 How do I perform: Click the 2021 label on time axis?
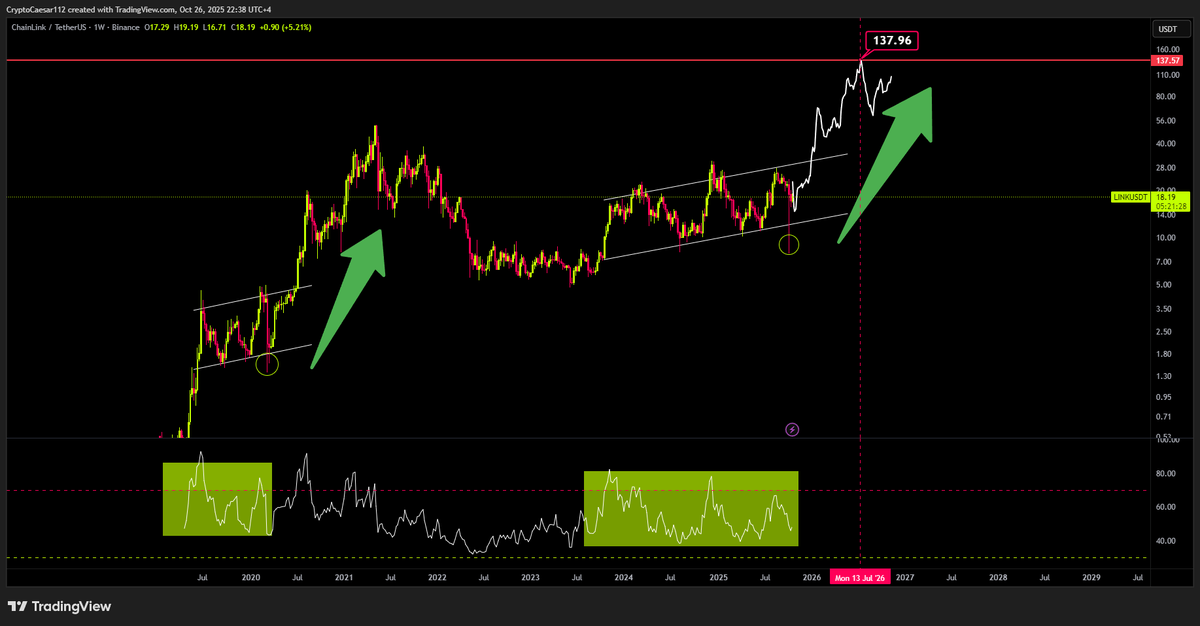coord(343,578)
